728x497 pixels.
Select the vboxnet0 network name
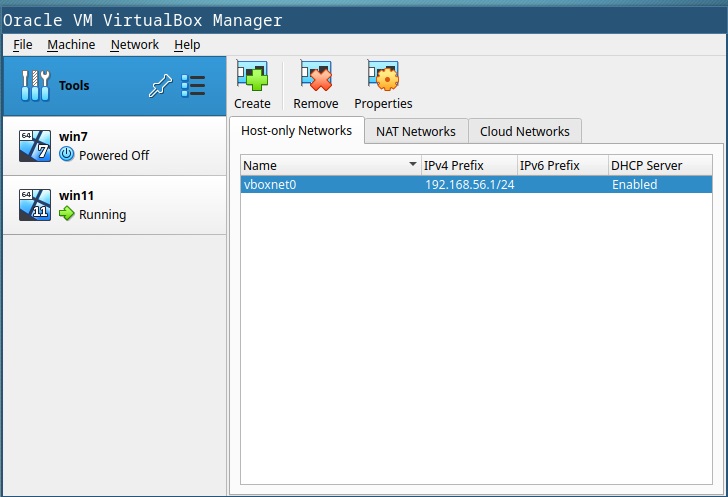pos(270,184)
